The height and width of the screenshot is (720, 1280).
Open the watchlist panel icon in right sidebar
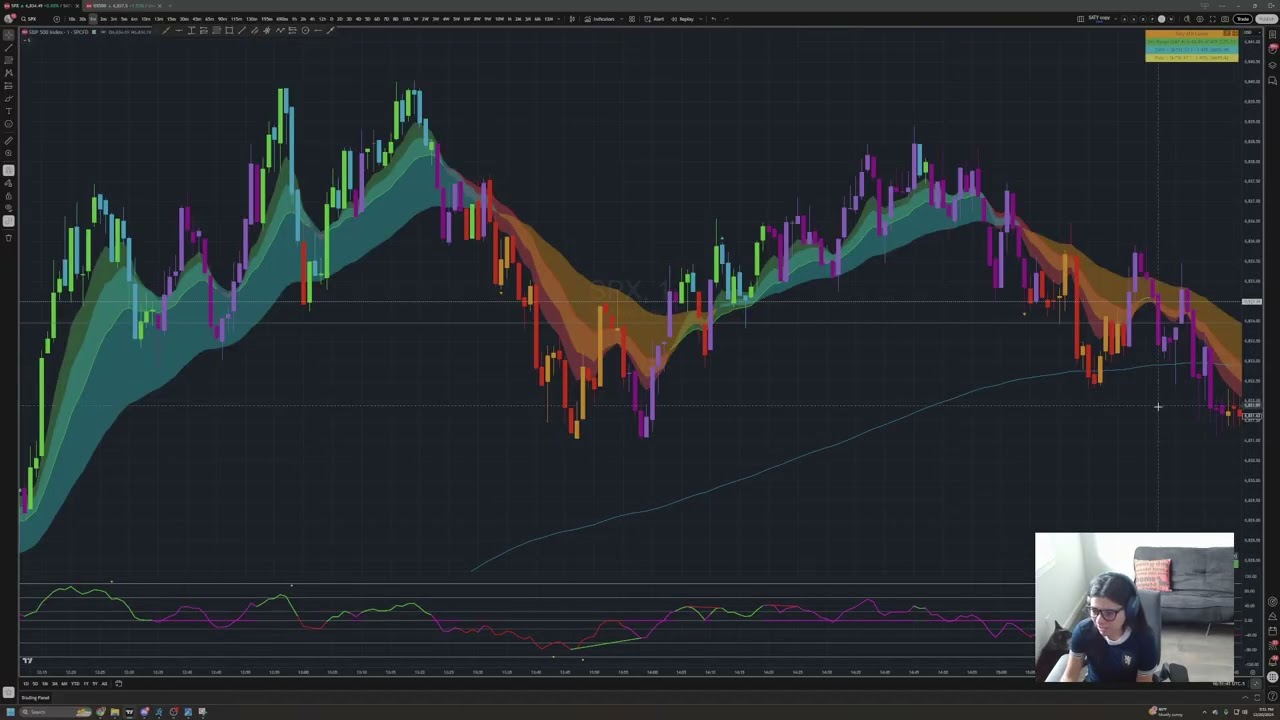(x=1272, y=34)
